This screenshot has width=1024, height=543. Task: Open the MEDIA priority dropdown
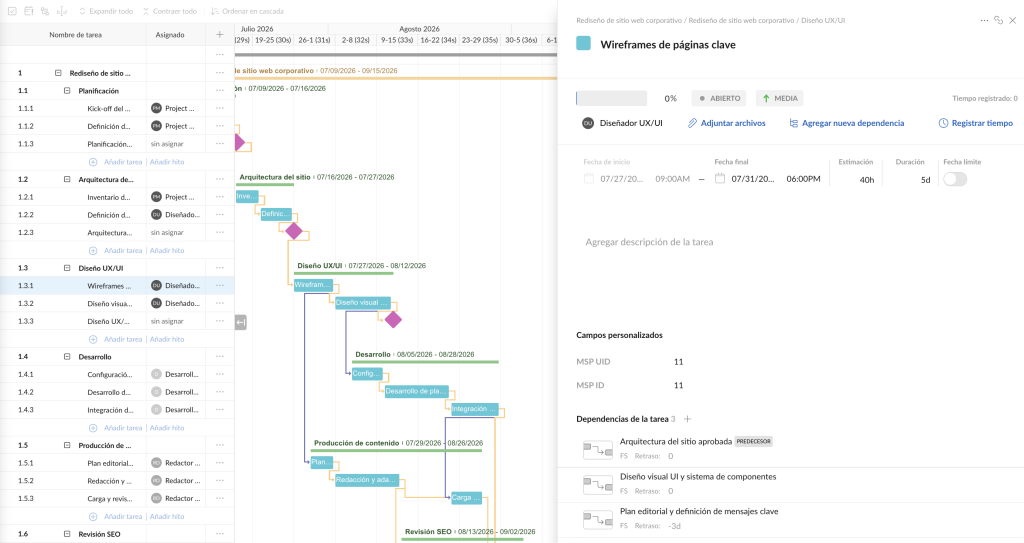(x=780, y=98)
